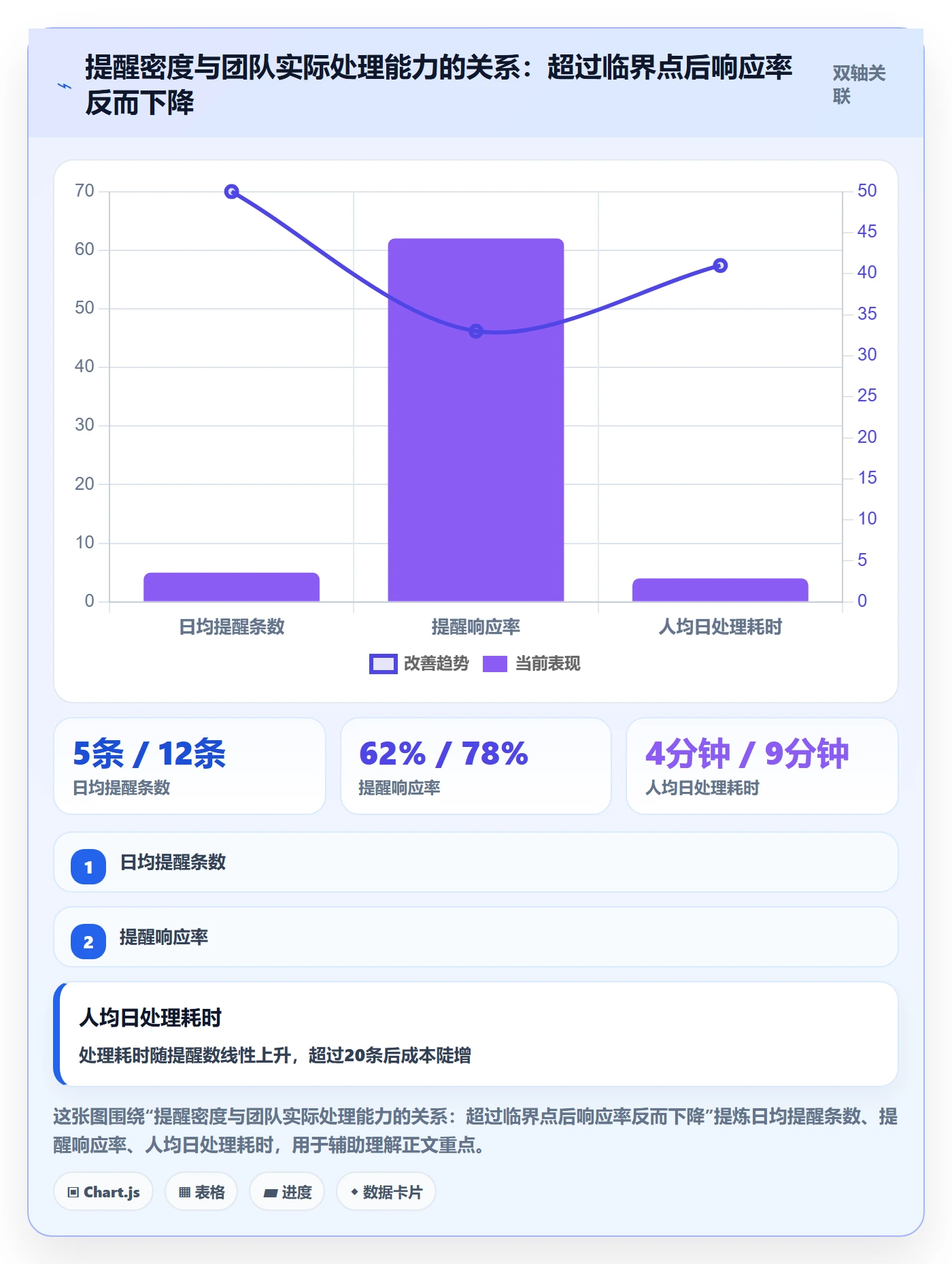Open the 4分钟 / 9分钟 data card

(762, 766)
